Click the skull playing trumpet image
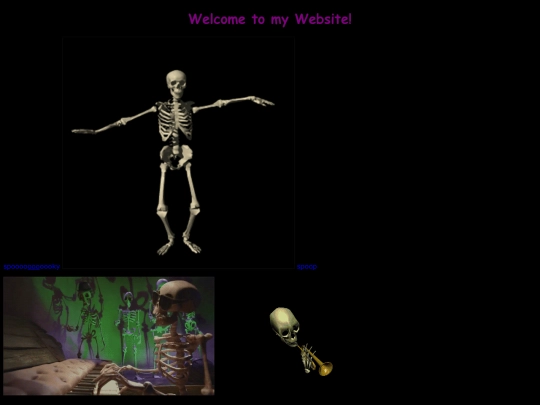 coord(301,342)
